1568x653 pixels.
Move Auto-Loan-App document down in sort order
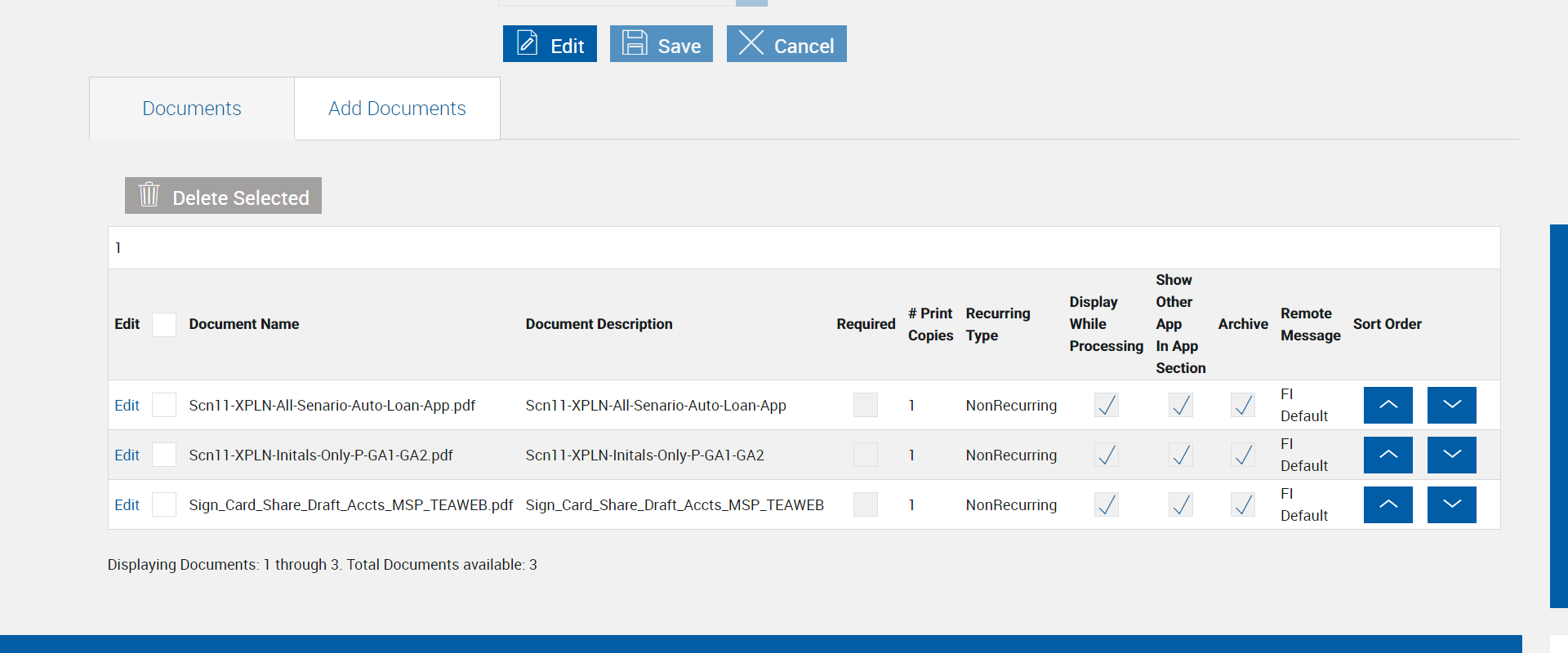(x=1451, y=405)
